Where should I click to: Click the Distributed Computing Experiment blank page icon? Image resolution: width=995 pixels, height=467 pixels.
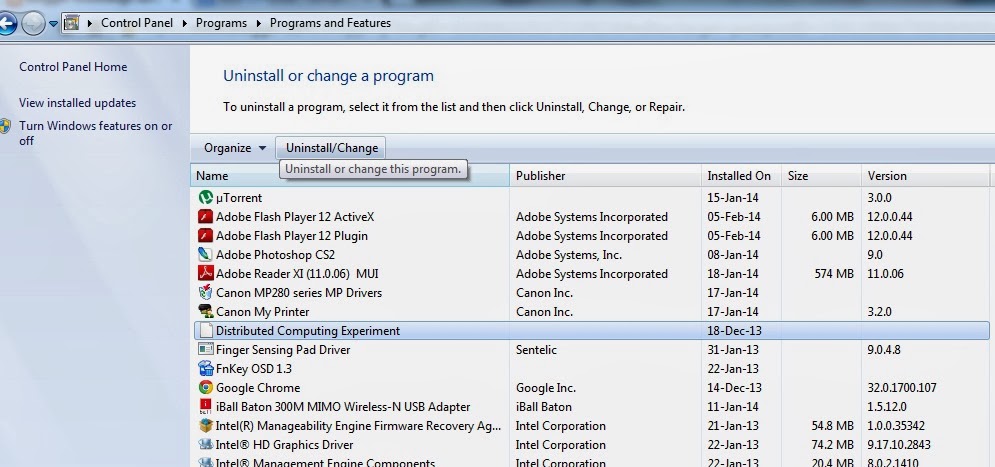pyautogui.click(x=206, y=331)
